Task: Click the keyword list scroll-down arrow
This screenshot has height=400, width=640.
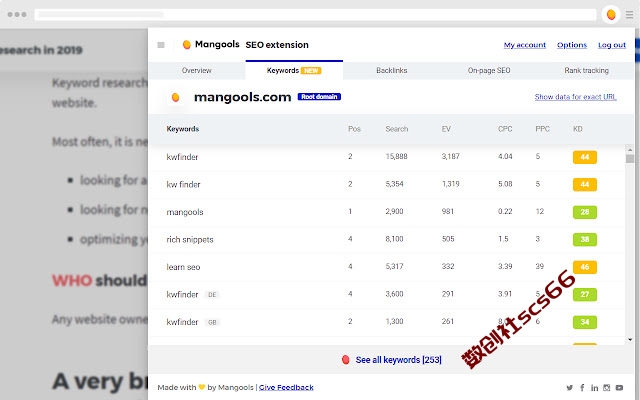Action: (x=630, y=340)
